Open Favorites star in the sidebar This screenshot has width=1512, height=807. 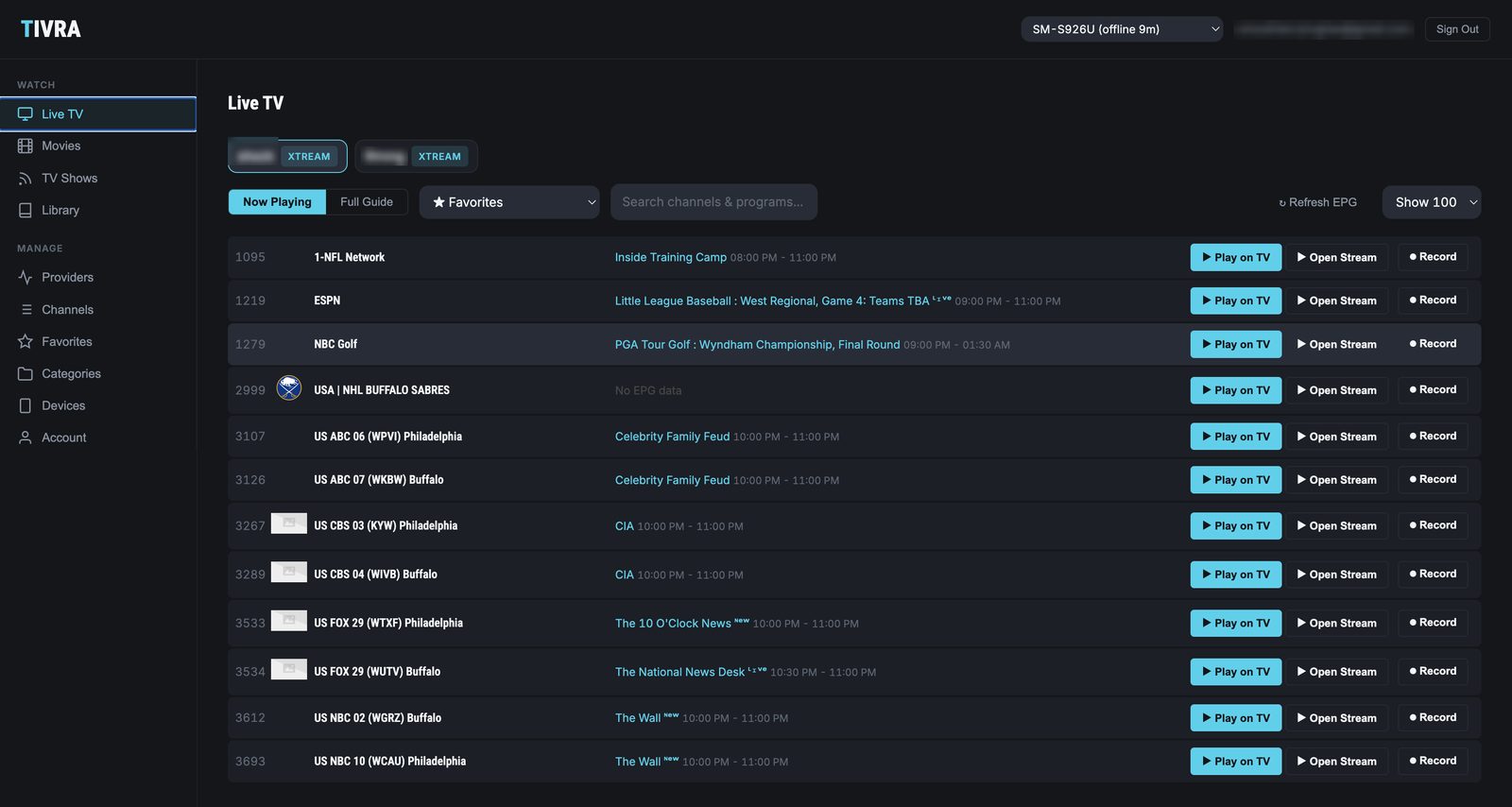tap(26, 341)
